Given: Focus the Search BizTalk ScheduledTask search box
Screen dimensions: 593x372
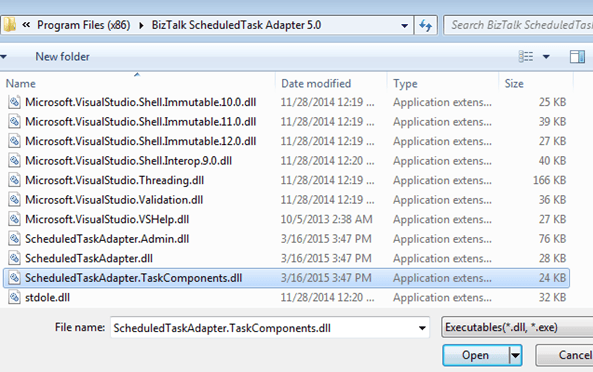Looking at the screenshot, I should tap(518, 25).
